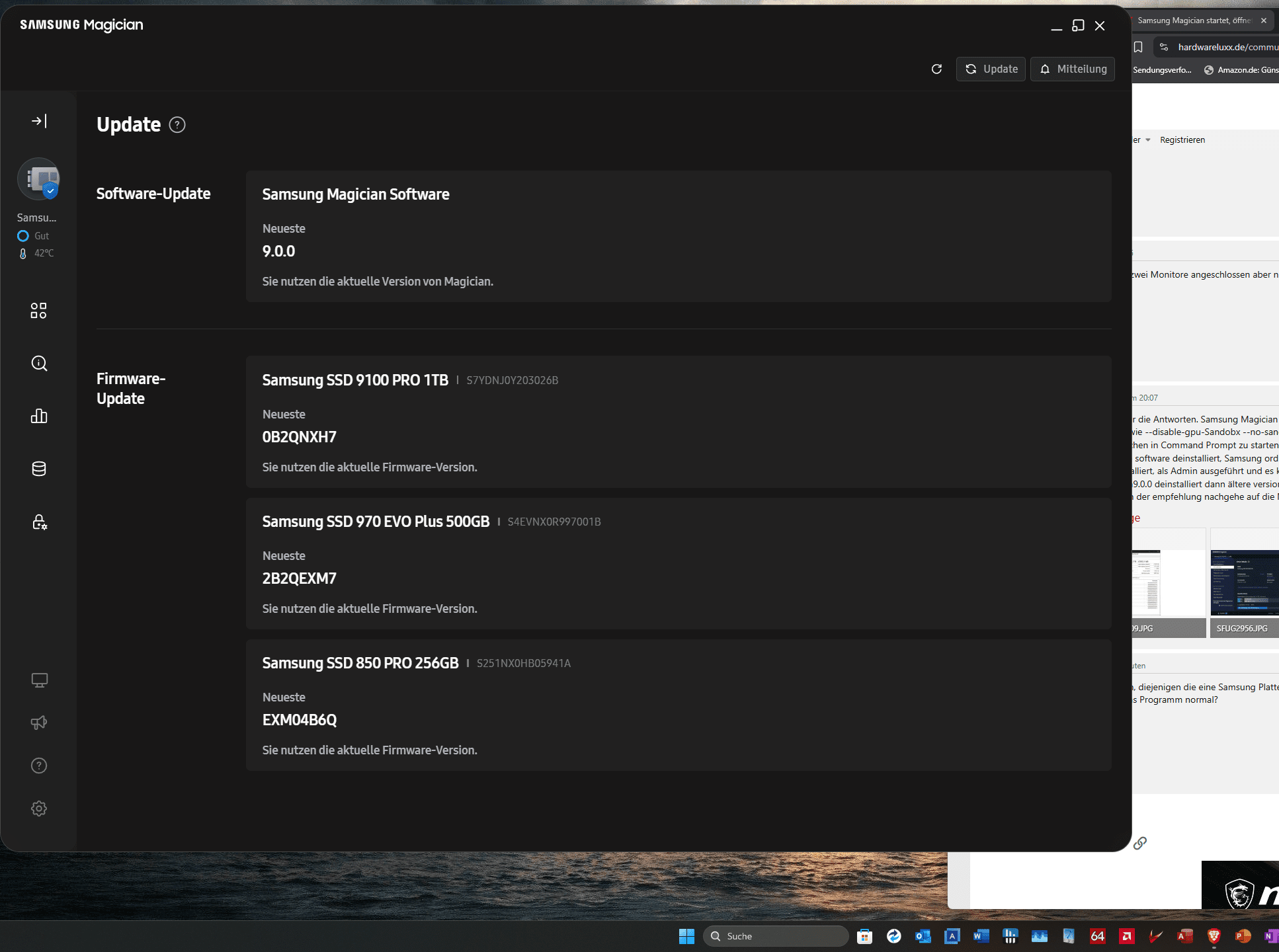The height and width of the screenshot is (952, 1279).
Task: Open the dashboard grid icon in sidebar
Action: point(39,311)
